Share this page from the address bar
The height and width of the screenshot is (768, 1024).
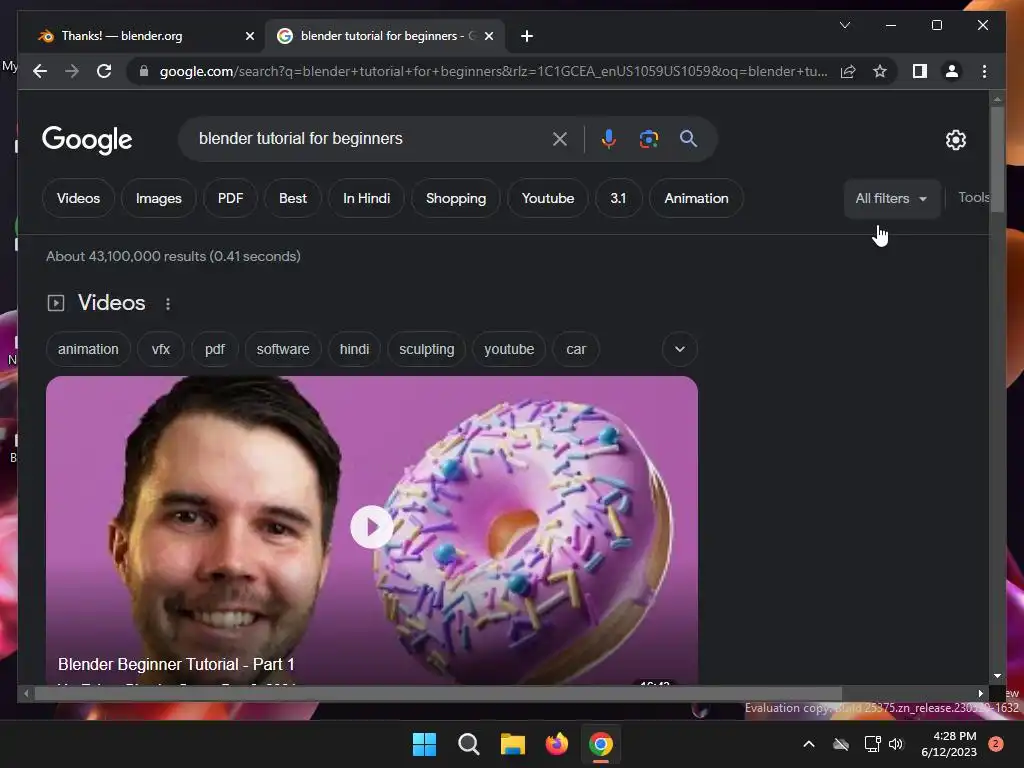point(848,71)
